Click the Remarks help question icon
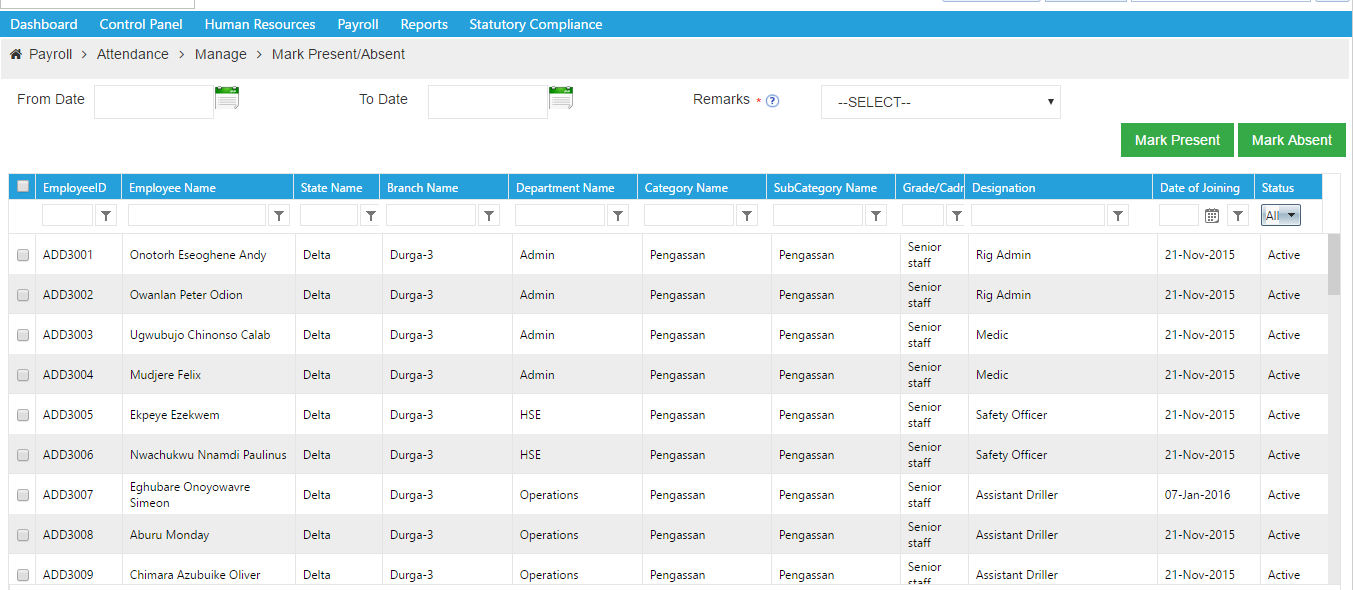Image resolution: width=1353 pixels, height=590 pixels. 772,101
